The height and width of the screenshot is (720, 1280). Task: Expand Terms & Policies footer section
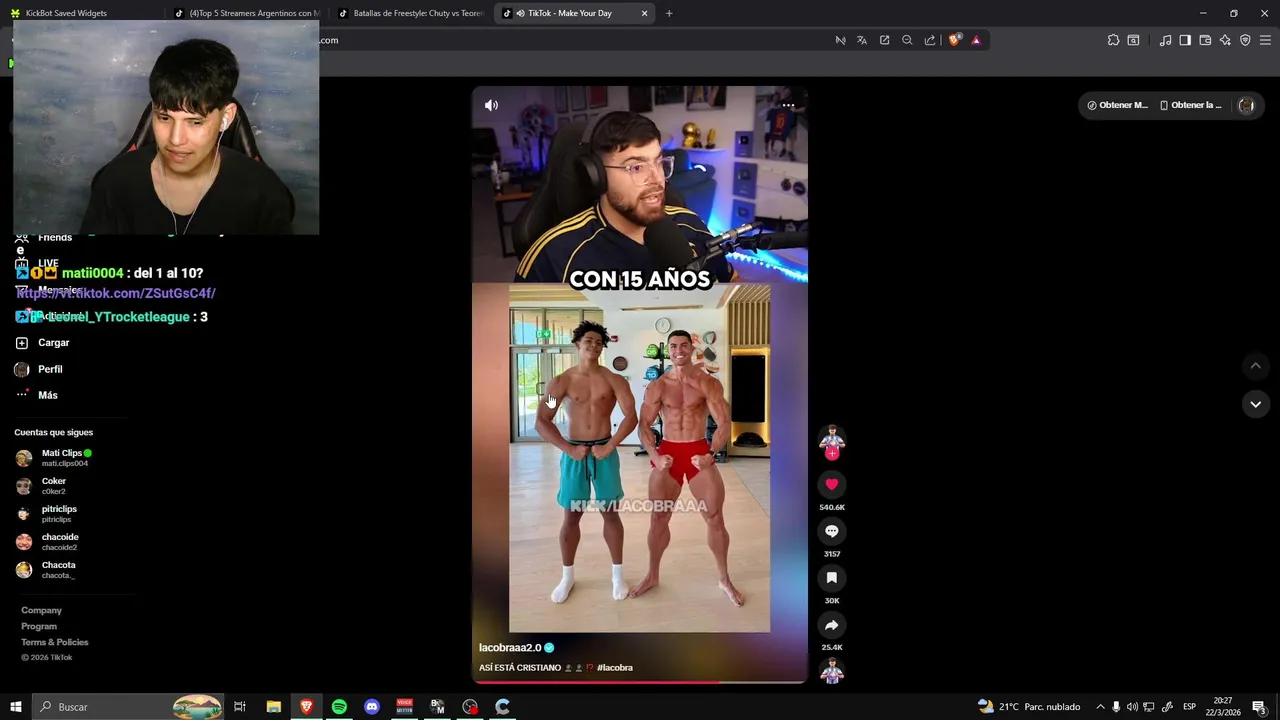coord(55,642)
